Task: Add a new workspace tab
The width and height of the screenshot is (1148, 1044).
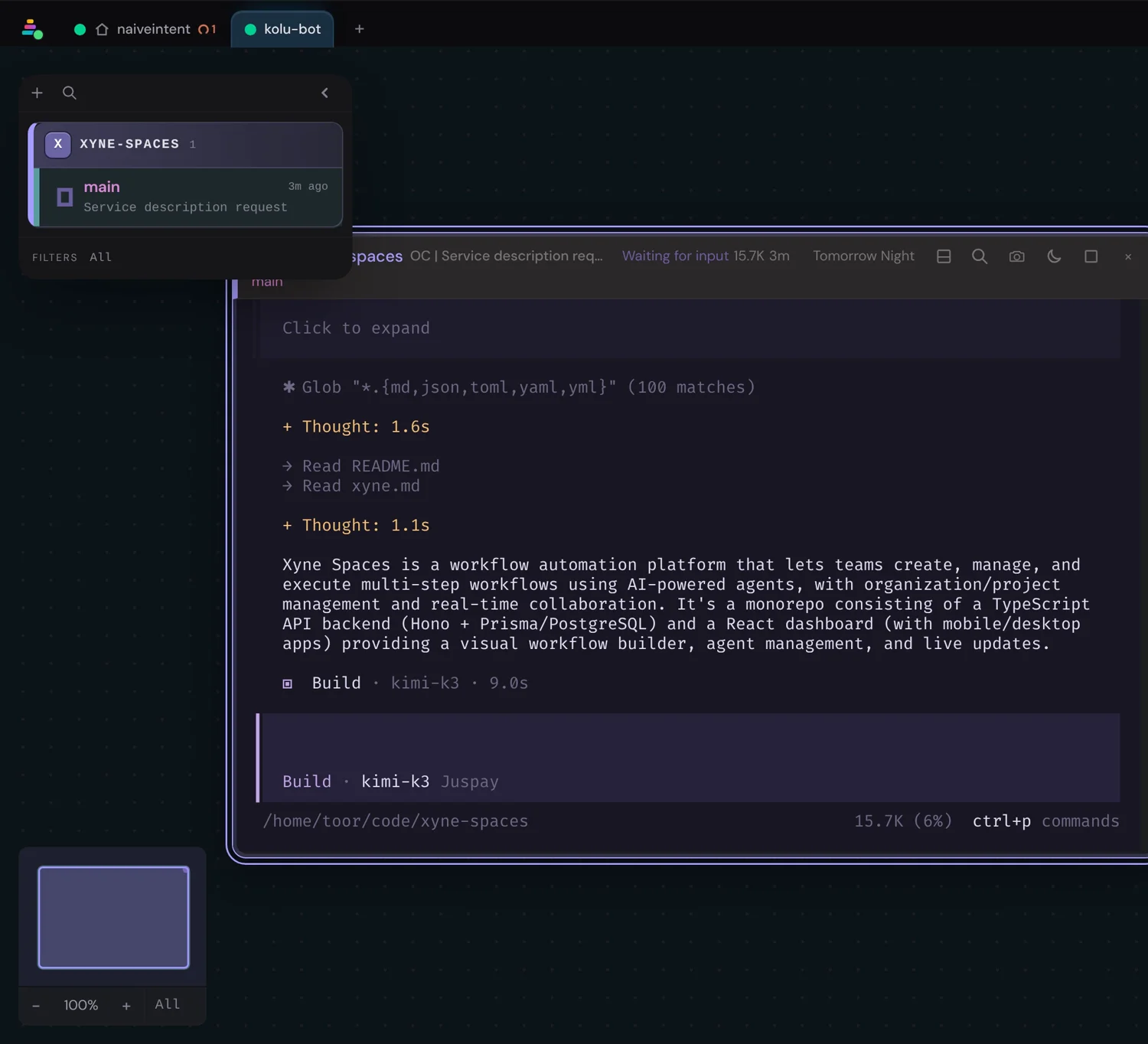Action: pos(359,29)
